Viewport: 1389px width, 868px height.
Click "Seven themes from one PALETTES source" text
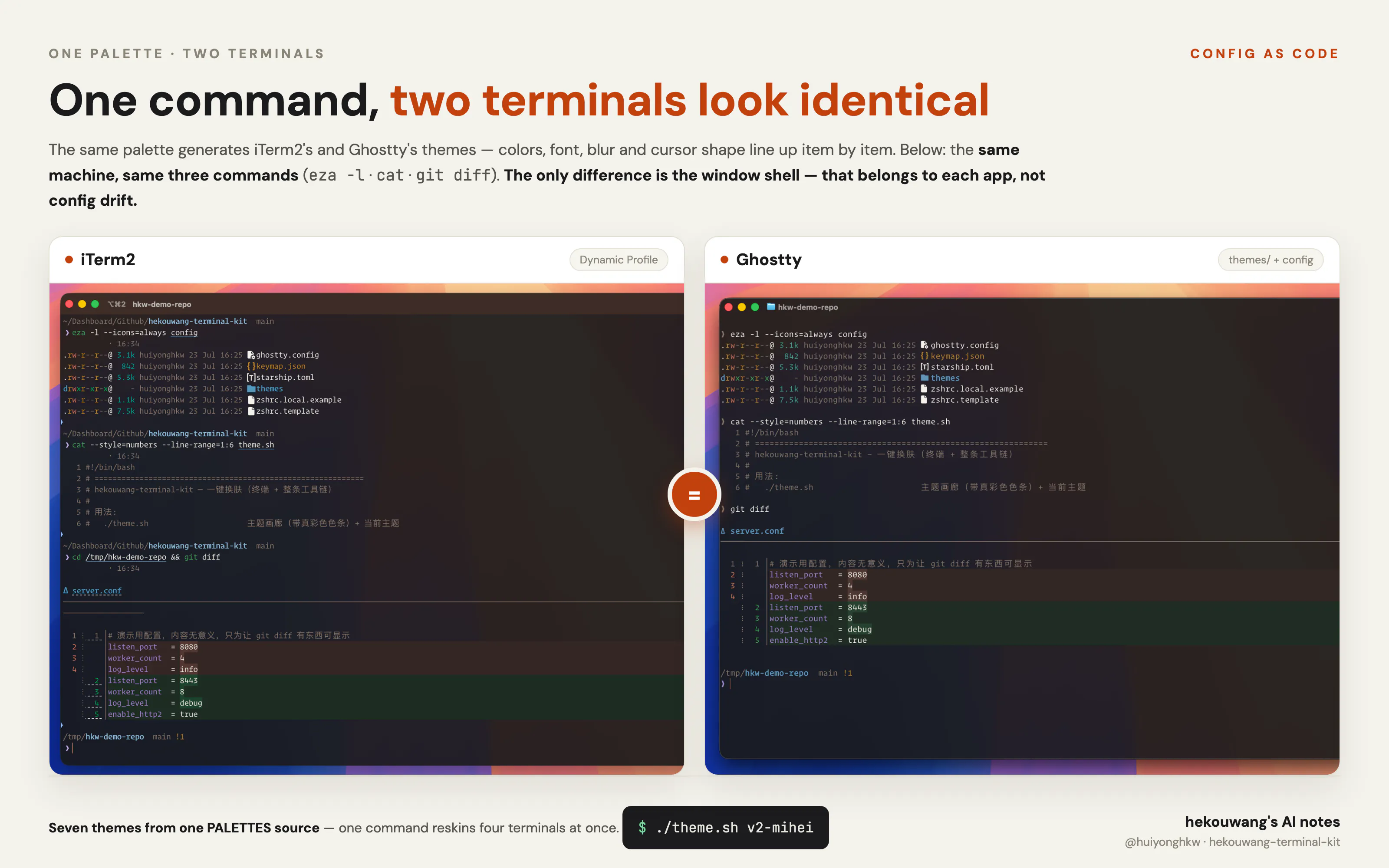coord(184,827)
